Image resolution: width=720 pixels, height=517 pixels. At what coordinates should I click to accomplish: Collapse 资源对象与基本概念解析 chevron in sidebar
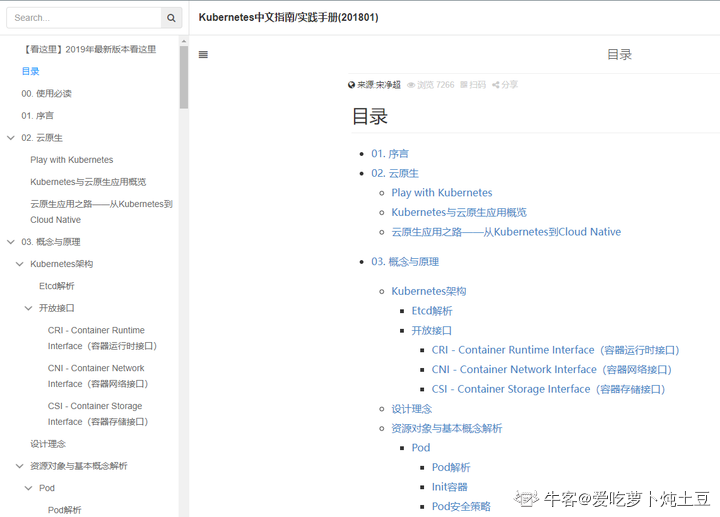(x=20, y=466)
